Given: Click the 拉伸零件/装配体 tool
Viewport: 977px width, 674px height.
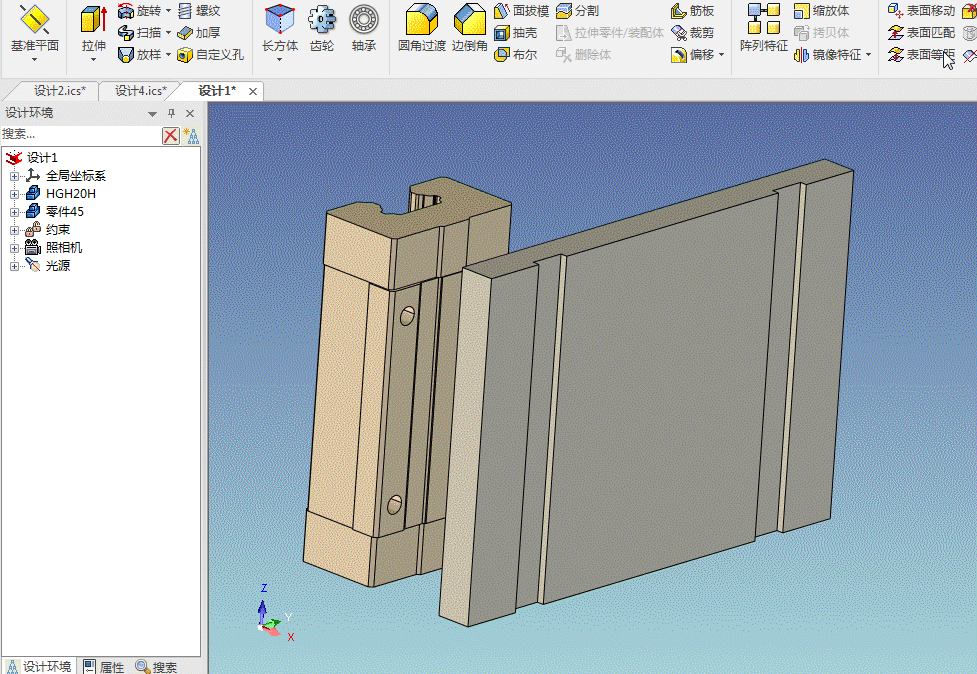Looking at the screenshot, I should click(x=609, y=32).
